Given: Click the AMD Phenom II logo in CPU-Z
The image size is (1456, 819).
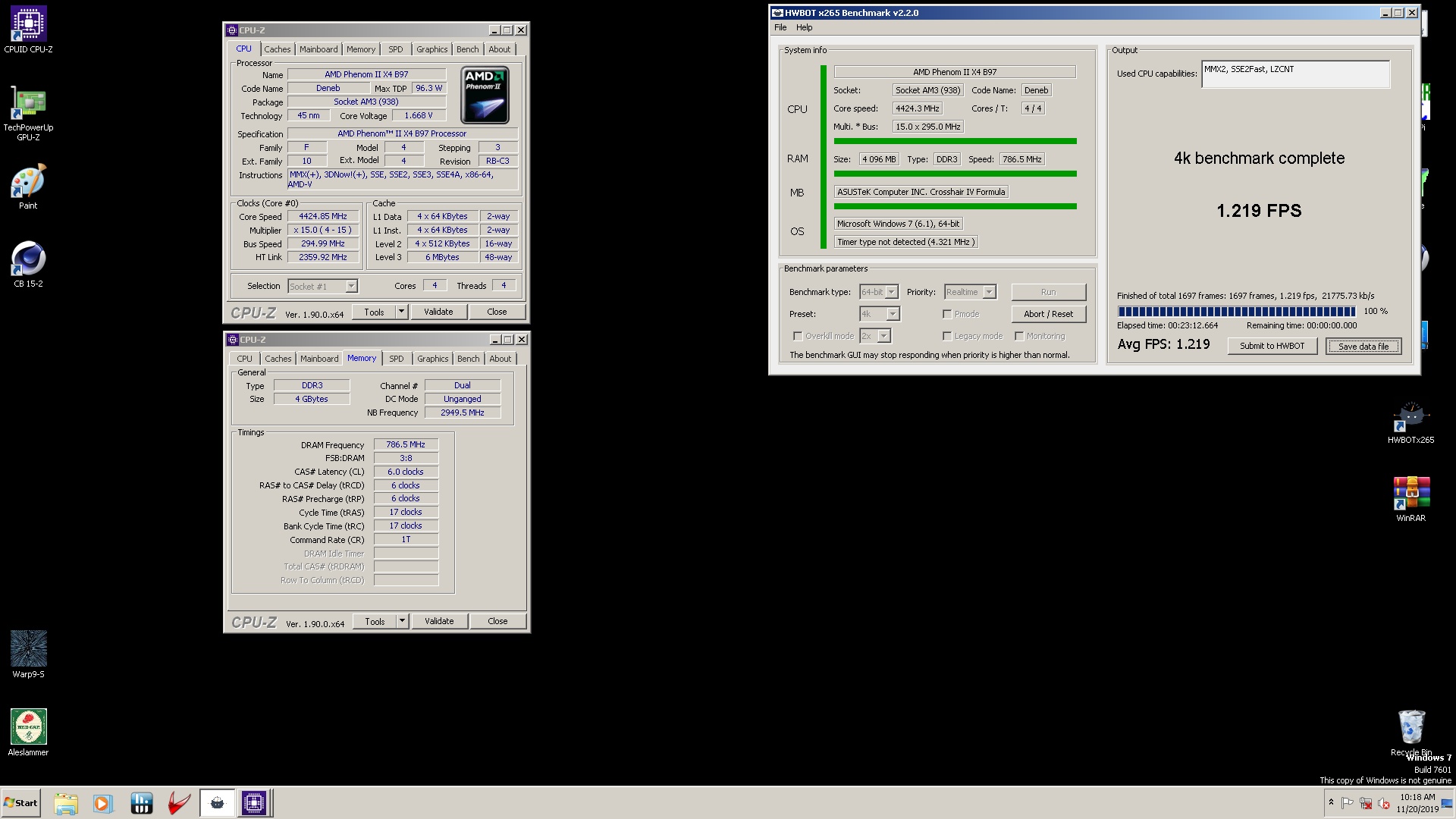Looking at the screenshot, I should (x=485, y=95).
